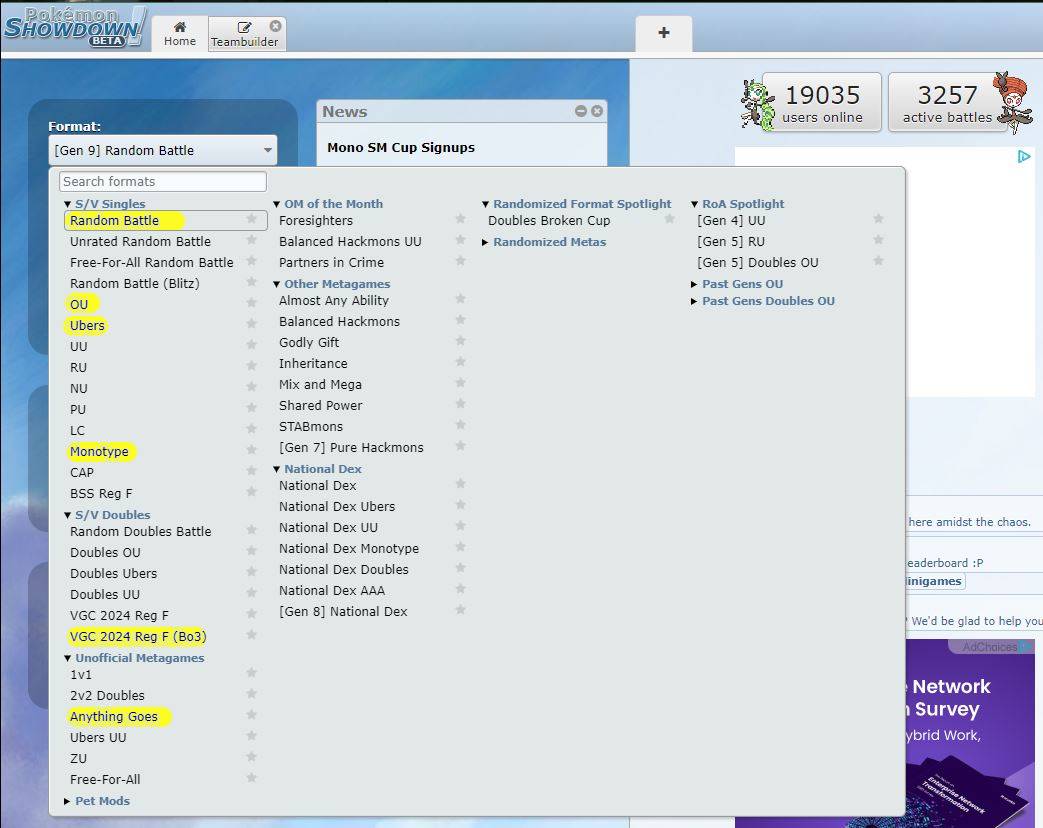Toggle favorite star for National Dex
This screenshot has width=1043, height=828.
pos(460,484)
